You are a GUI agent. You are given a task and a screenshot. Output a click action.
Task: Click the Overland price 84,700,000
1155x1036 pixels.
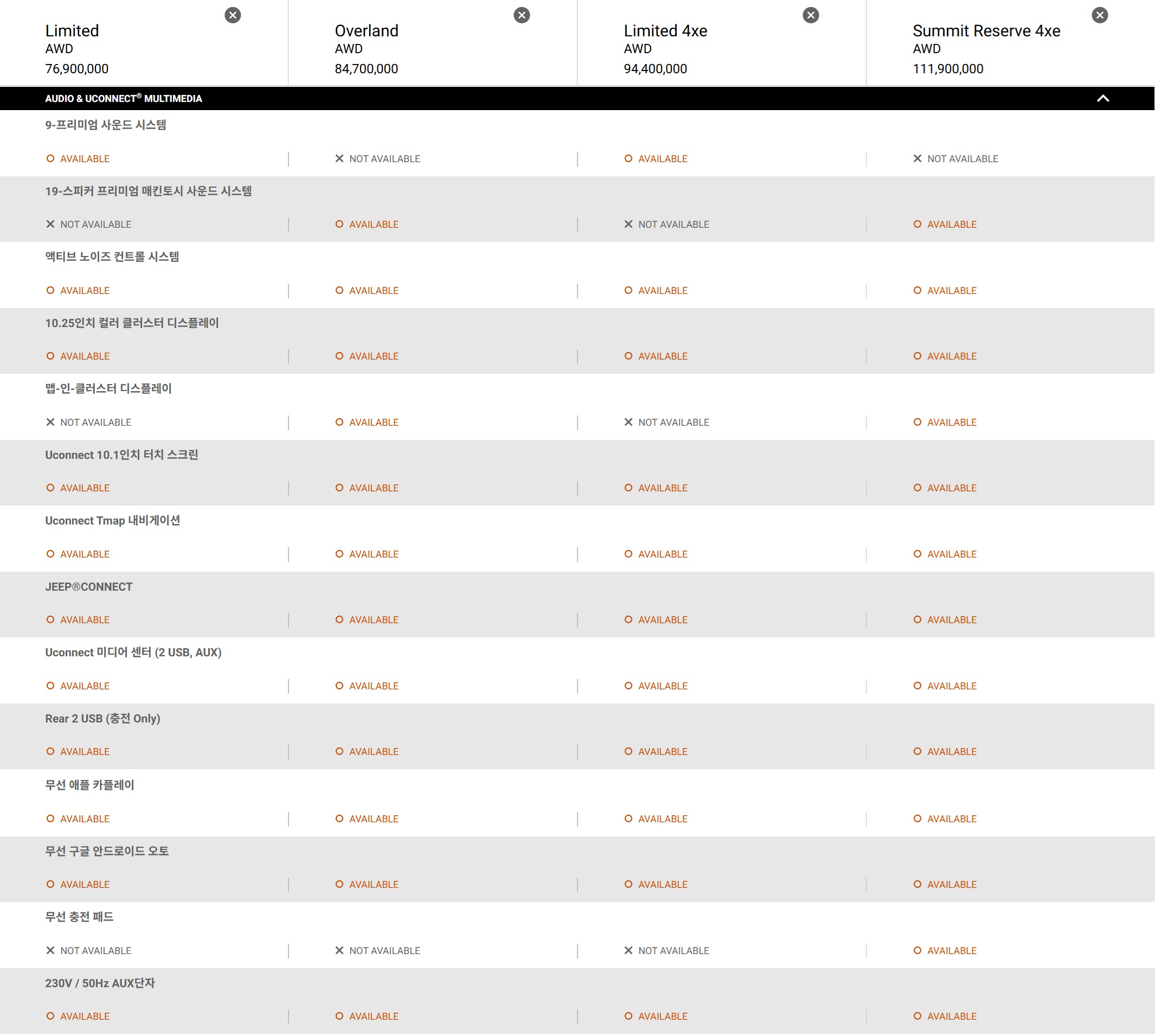367,69
